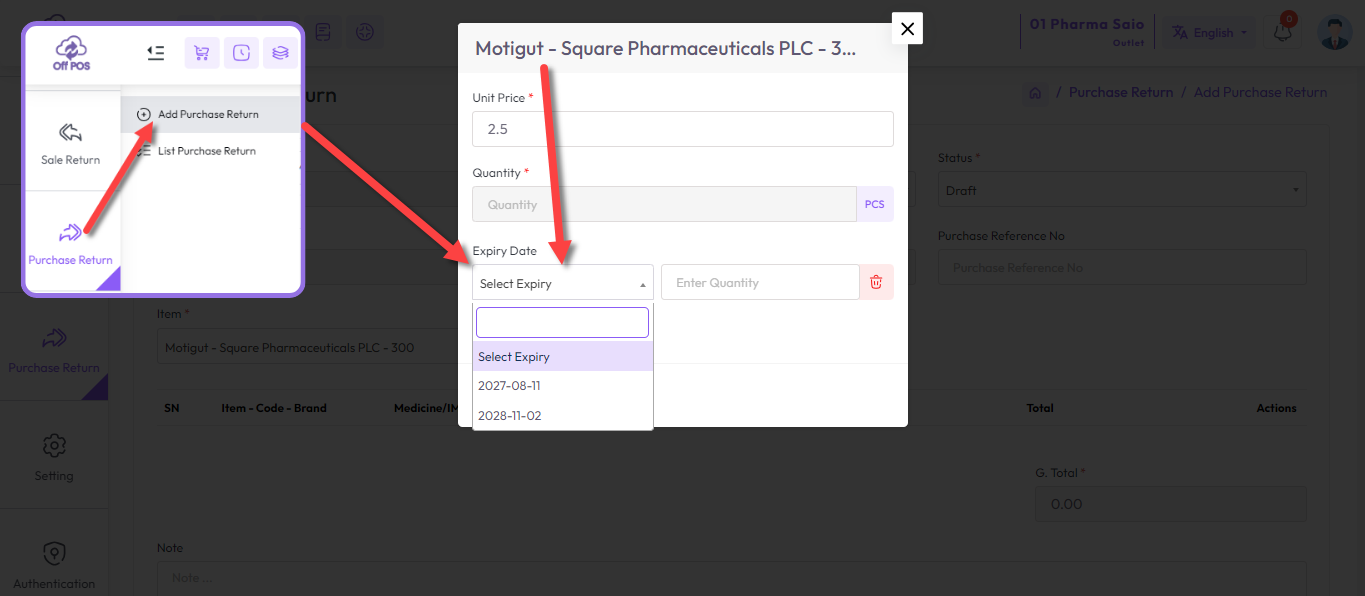This screenshot has width=1365, height=596.
Task: Click the Unit Price input field
Action: (683, 129)
